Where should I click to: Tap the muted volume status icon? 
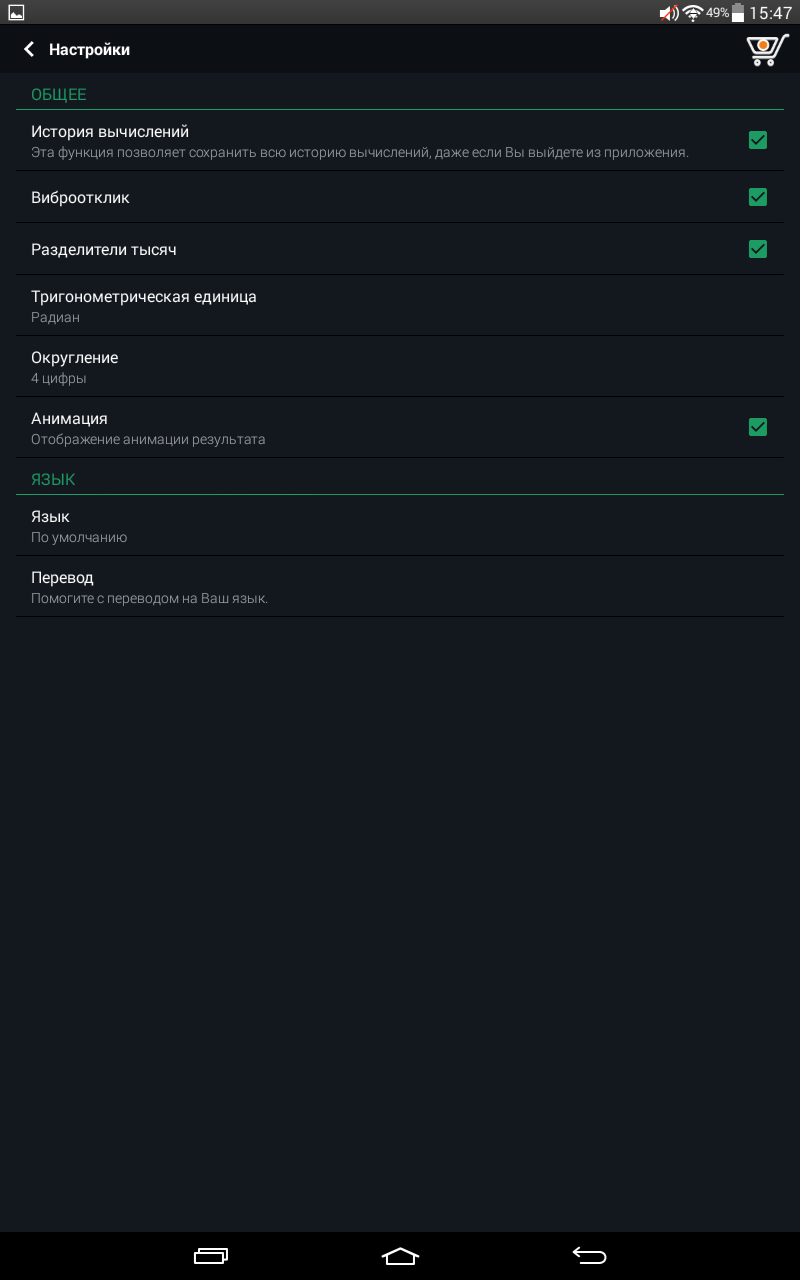point(668,13)
